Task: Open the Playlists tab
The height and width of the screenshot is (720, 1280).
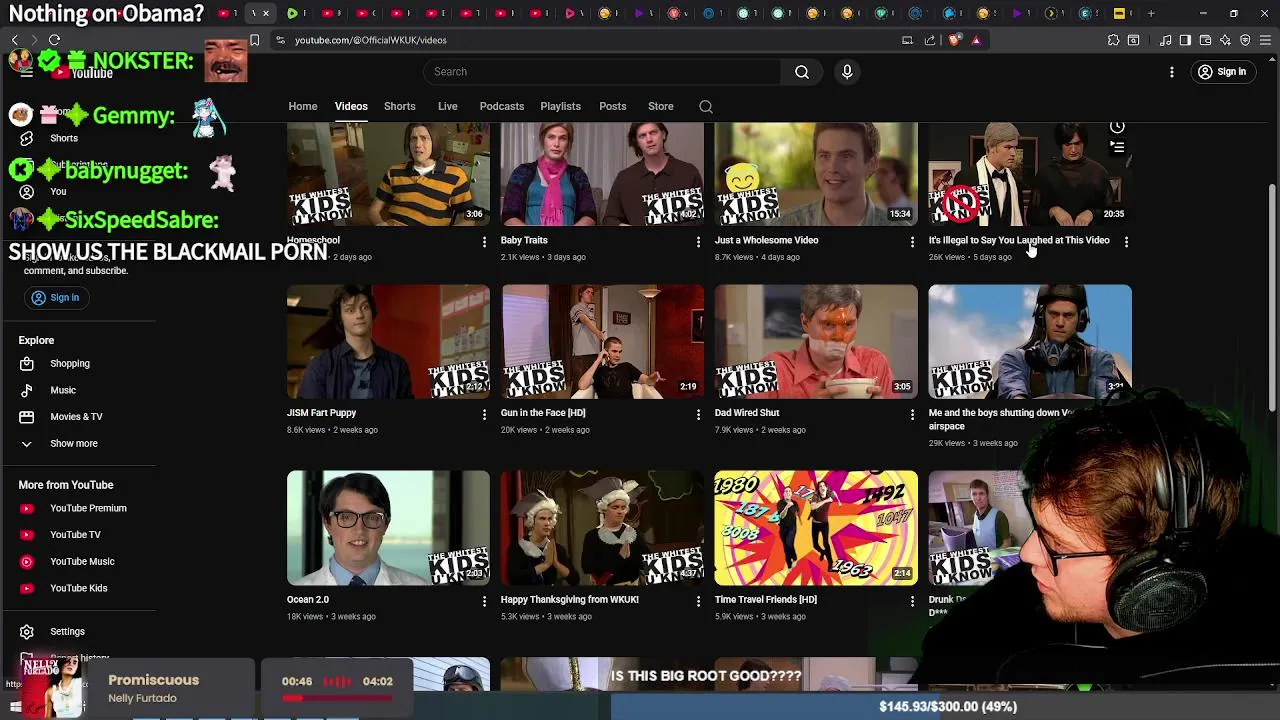Action: [560, 107]
